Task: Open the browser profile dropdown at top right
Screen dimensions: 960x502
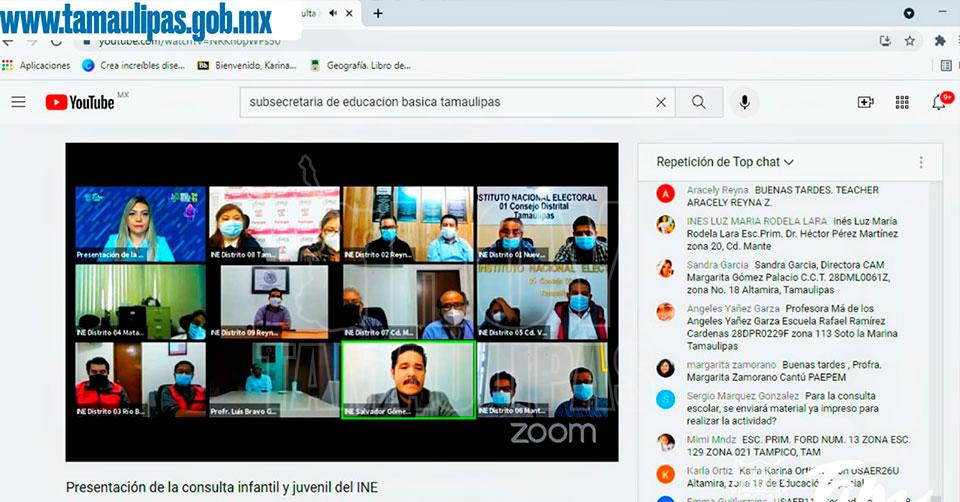Action: [x=909, y=13]
